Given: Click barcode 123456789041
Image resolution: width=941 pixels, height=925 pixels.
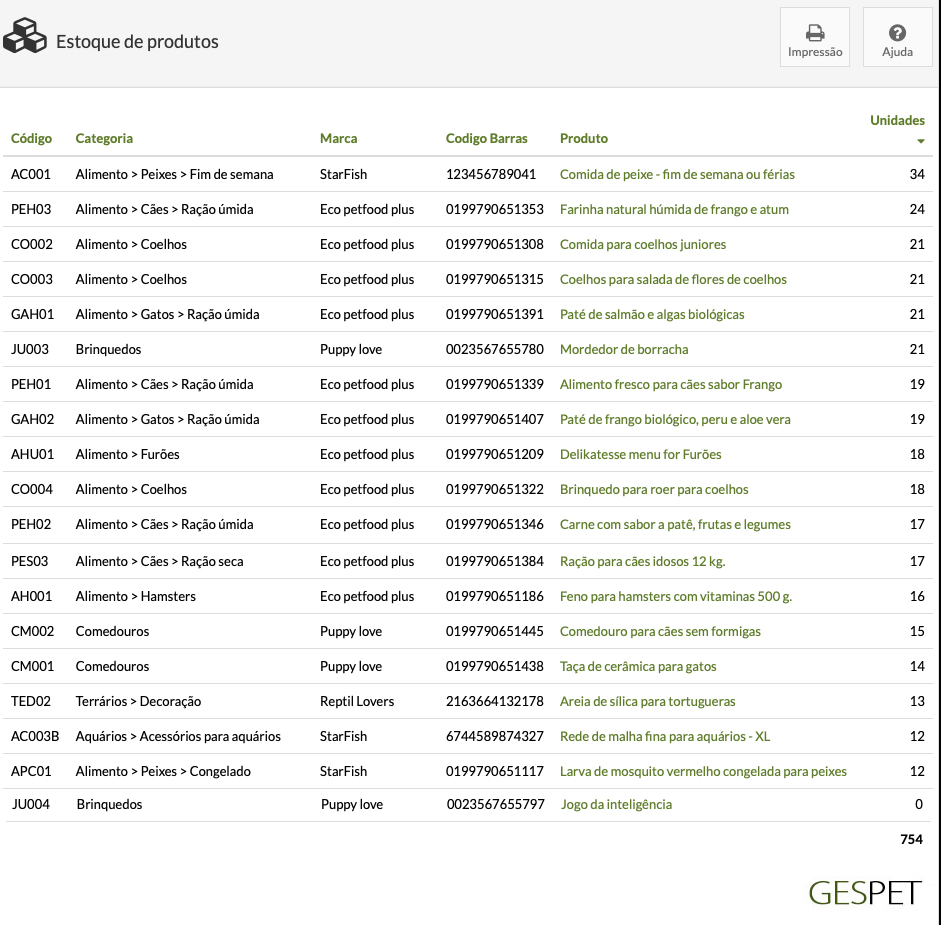Looking at the screenshot, I should 491,174.
